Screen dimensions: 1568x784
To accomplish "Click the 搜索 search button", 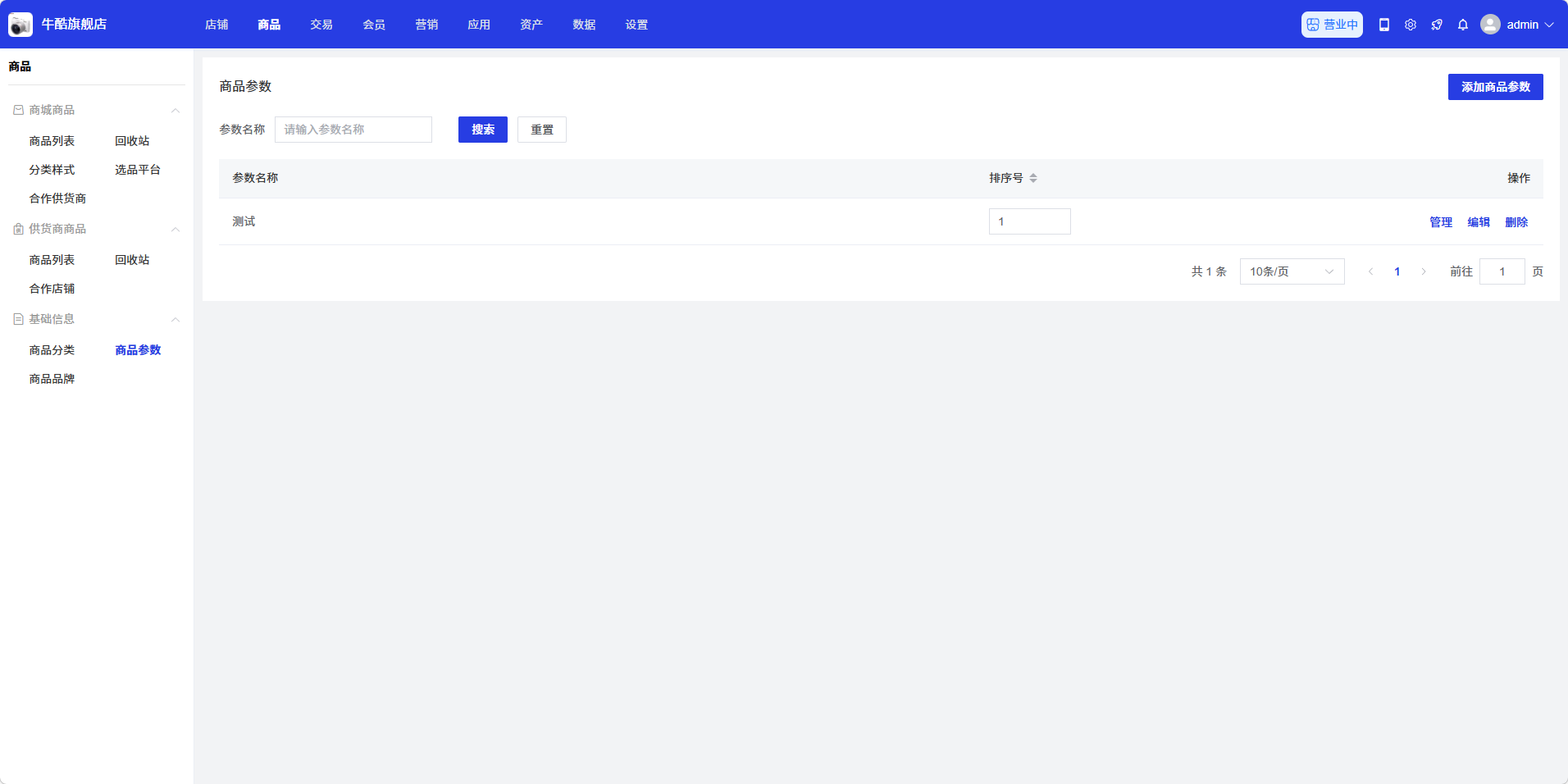I will point(483,130).
